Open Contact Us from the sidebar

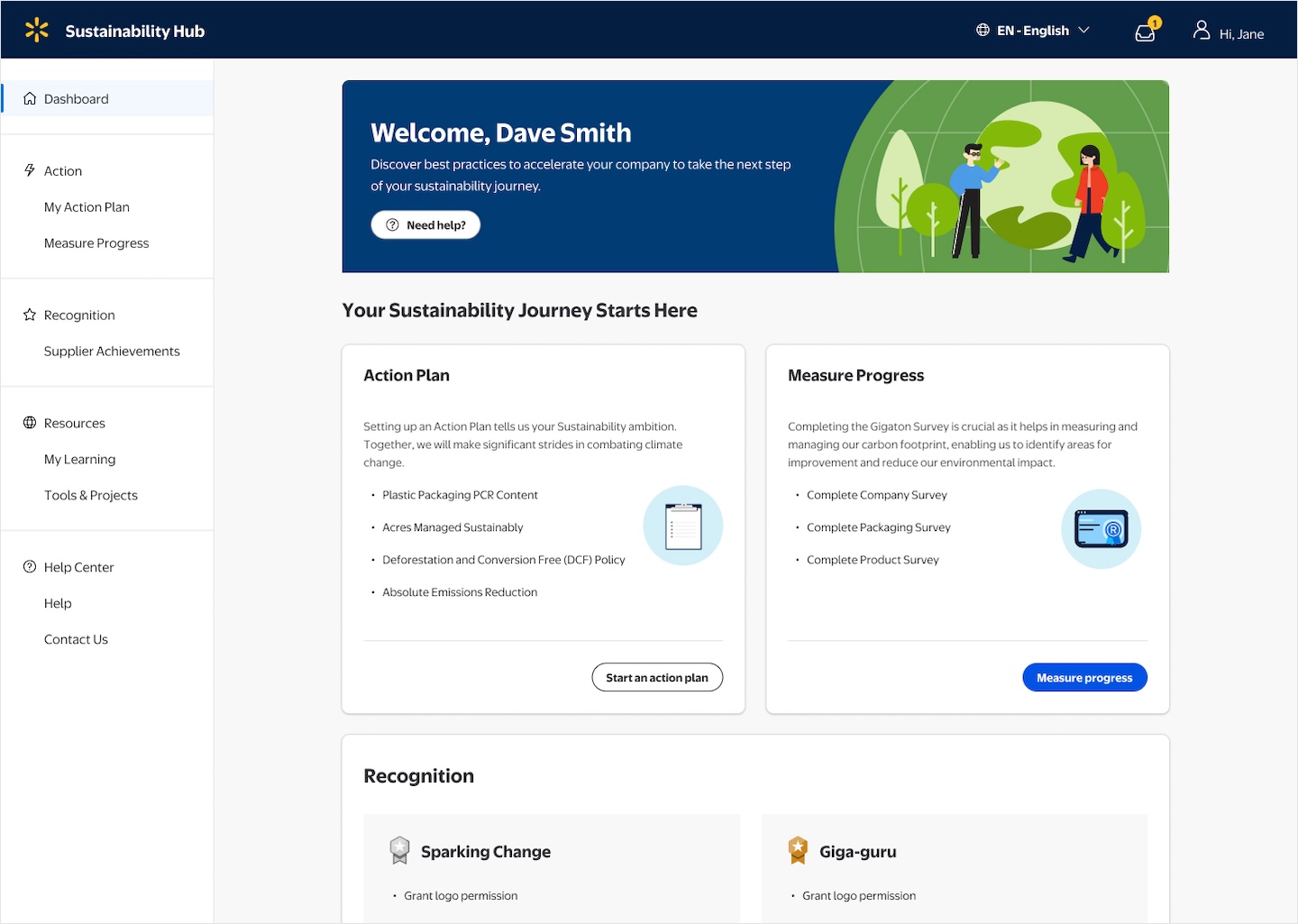click(x=75, y=639)
